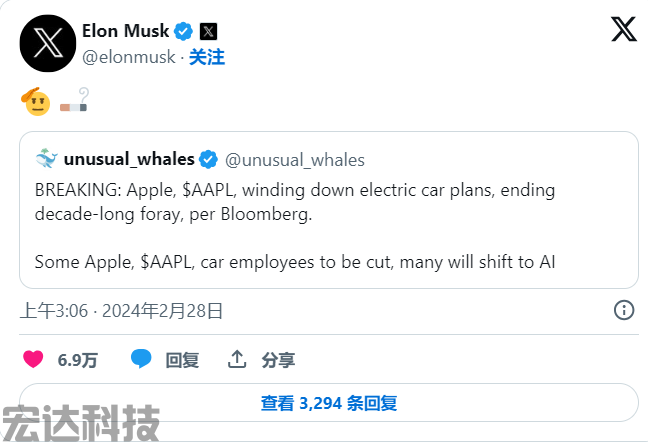Click the Elon Musk display name

tap(126, 31)
